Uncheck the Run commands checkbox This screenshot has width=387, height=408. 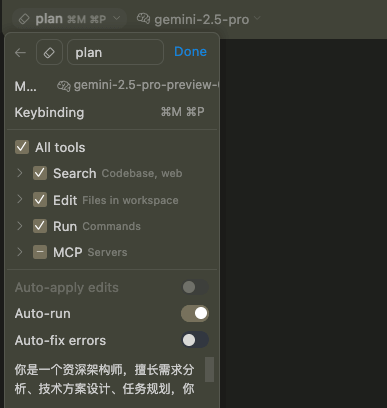pyautogui.click(x=40, y=226)
